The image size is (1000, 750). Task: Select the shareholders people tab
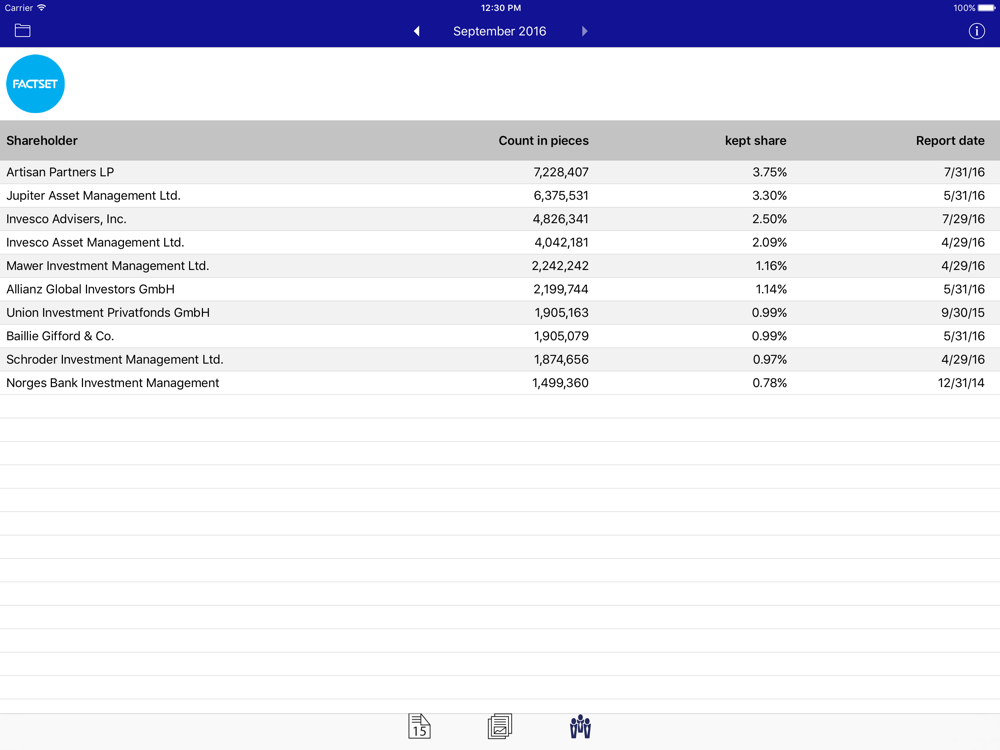(580, 726)
